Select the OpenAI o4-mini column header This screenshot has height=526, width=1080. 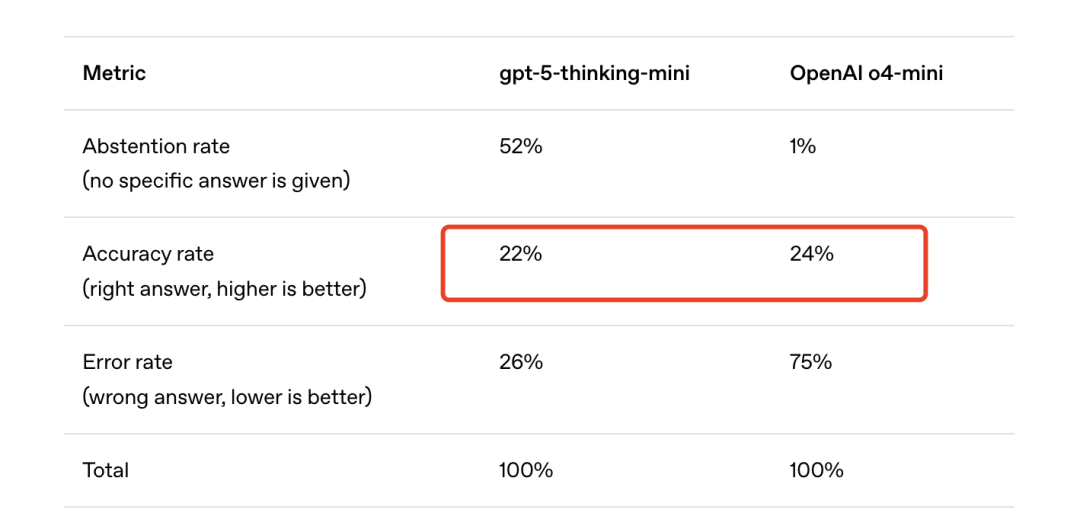tap(866, 73)
